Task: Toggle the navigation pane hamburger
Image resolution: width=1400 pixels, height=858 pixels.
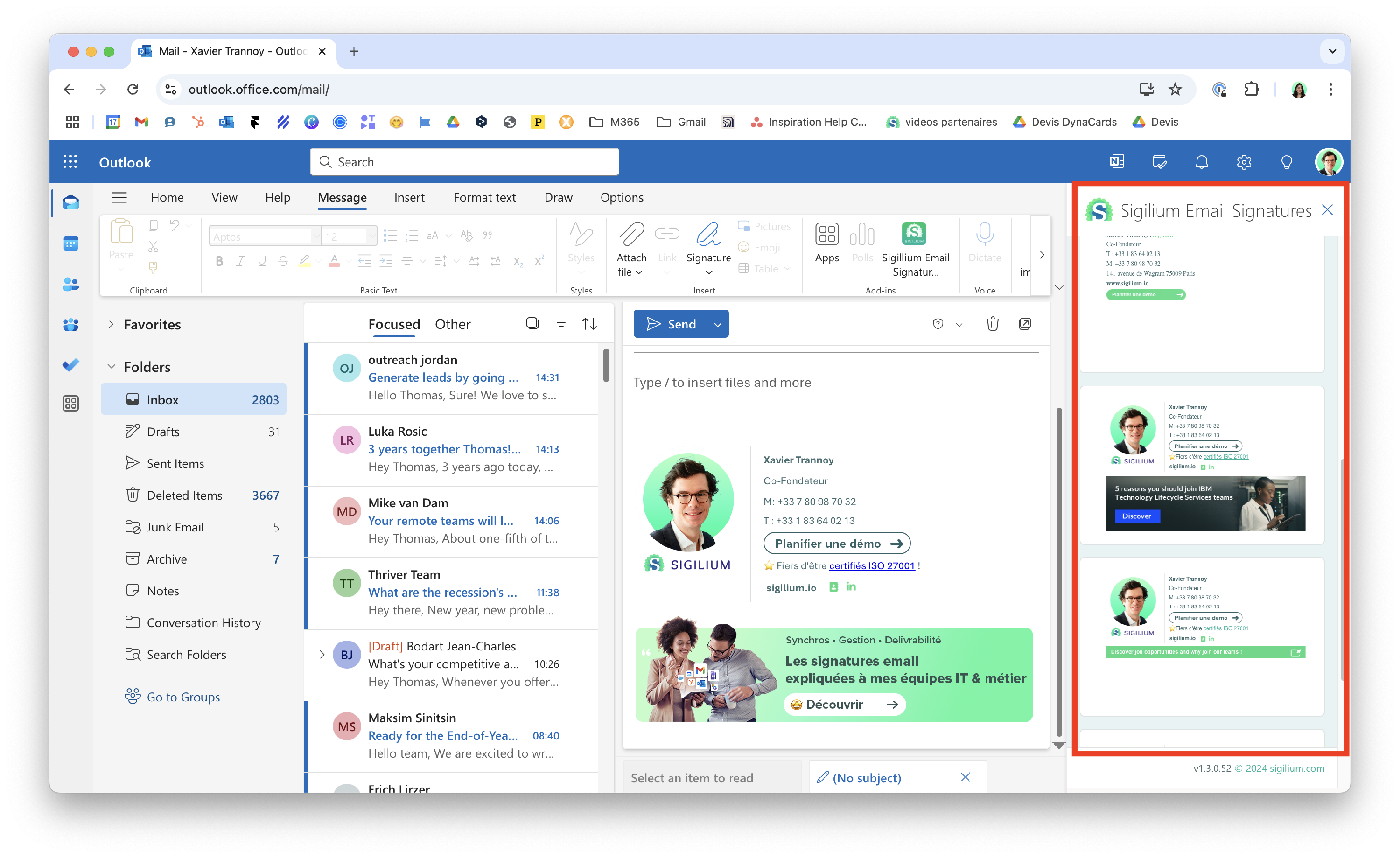Action: (x=119, y=197)
